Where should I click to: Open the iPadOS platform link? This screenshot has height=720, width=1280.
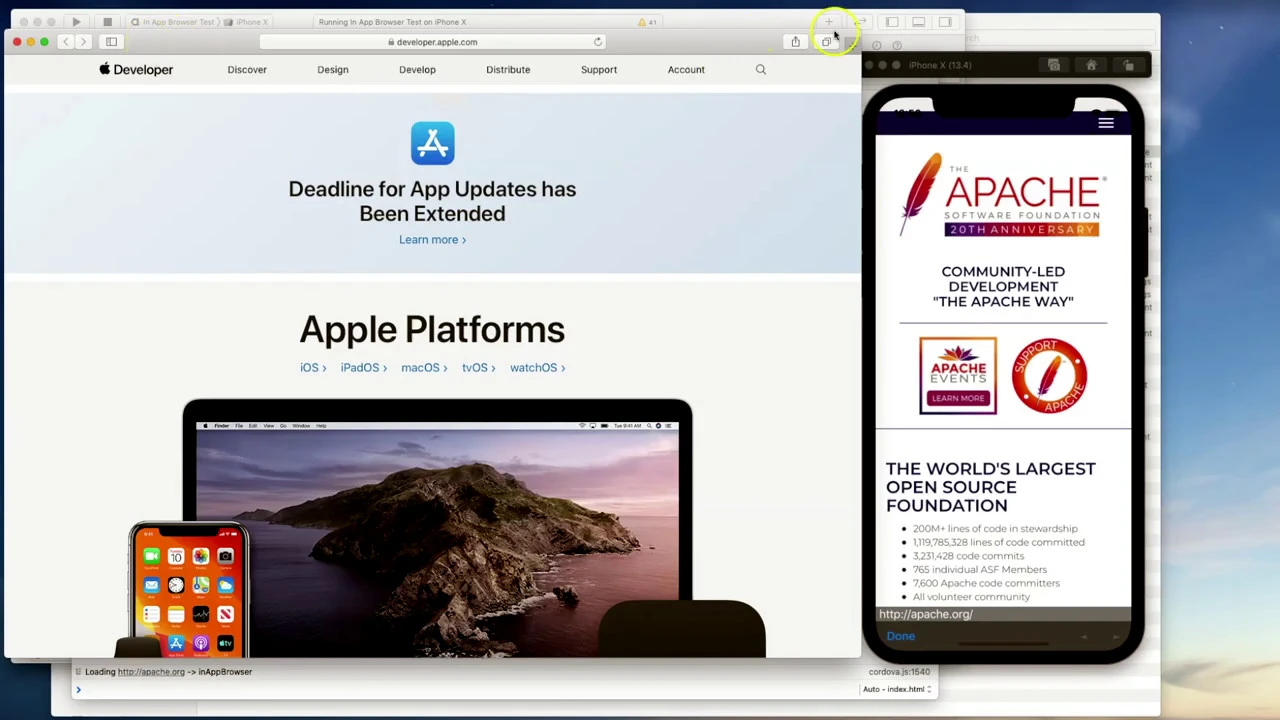(363, 368)
